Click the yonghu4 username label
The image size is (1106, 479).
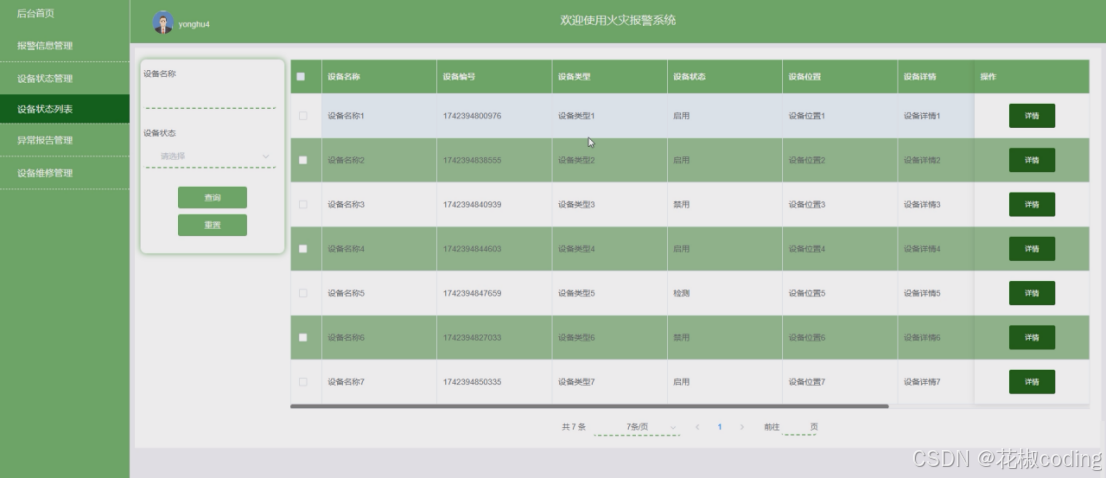tap(194, 24)
